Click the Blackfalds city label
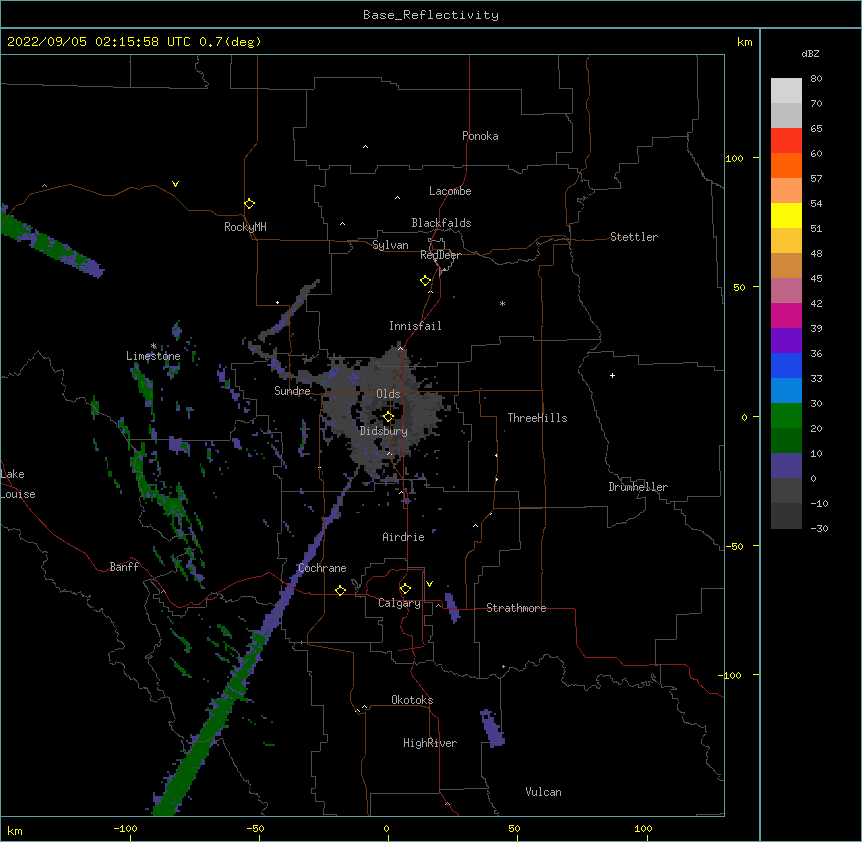862x842 pixels. click(441, 223)
